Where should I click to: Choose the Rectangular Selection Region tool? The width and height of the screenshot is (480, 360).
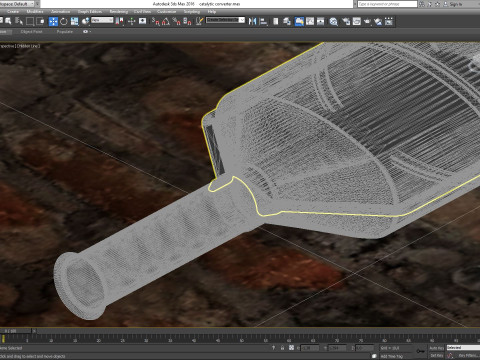point(30,22)
